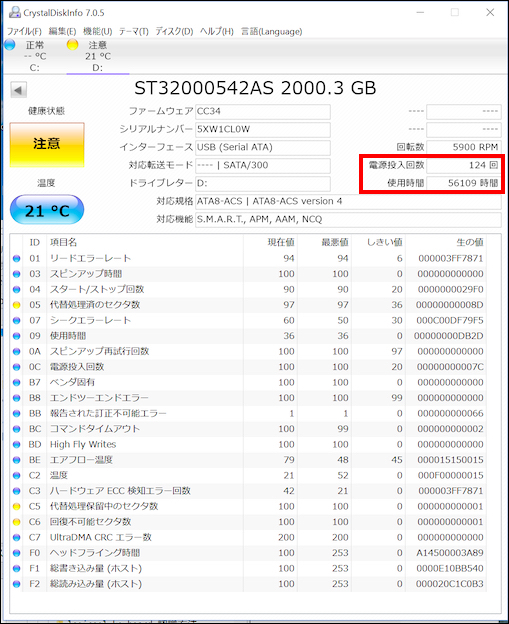Screen dimensions: 509x624
Task: Click the CrystalDiskInfo app icon in title bar
Action: click(x=15, y=12)
